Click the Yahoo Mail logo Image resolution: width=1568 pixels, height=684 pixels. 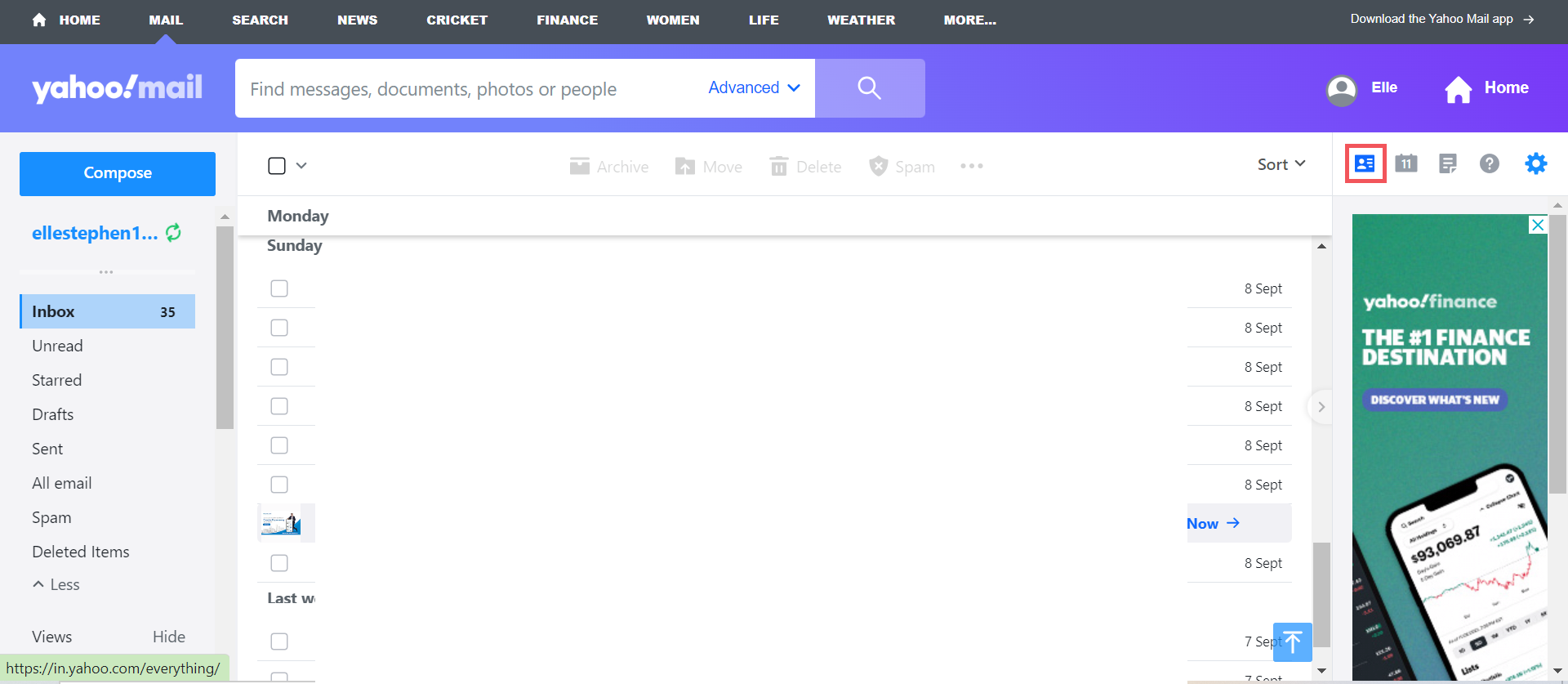click(x=118, y=87)
